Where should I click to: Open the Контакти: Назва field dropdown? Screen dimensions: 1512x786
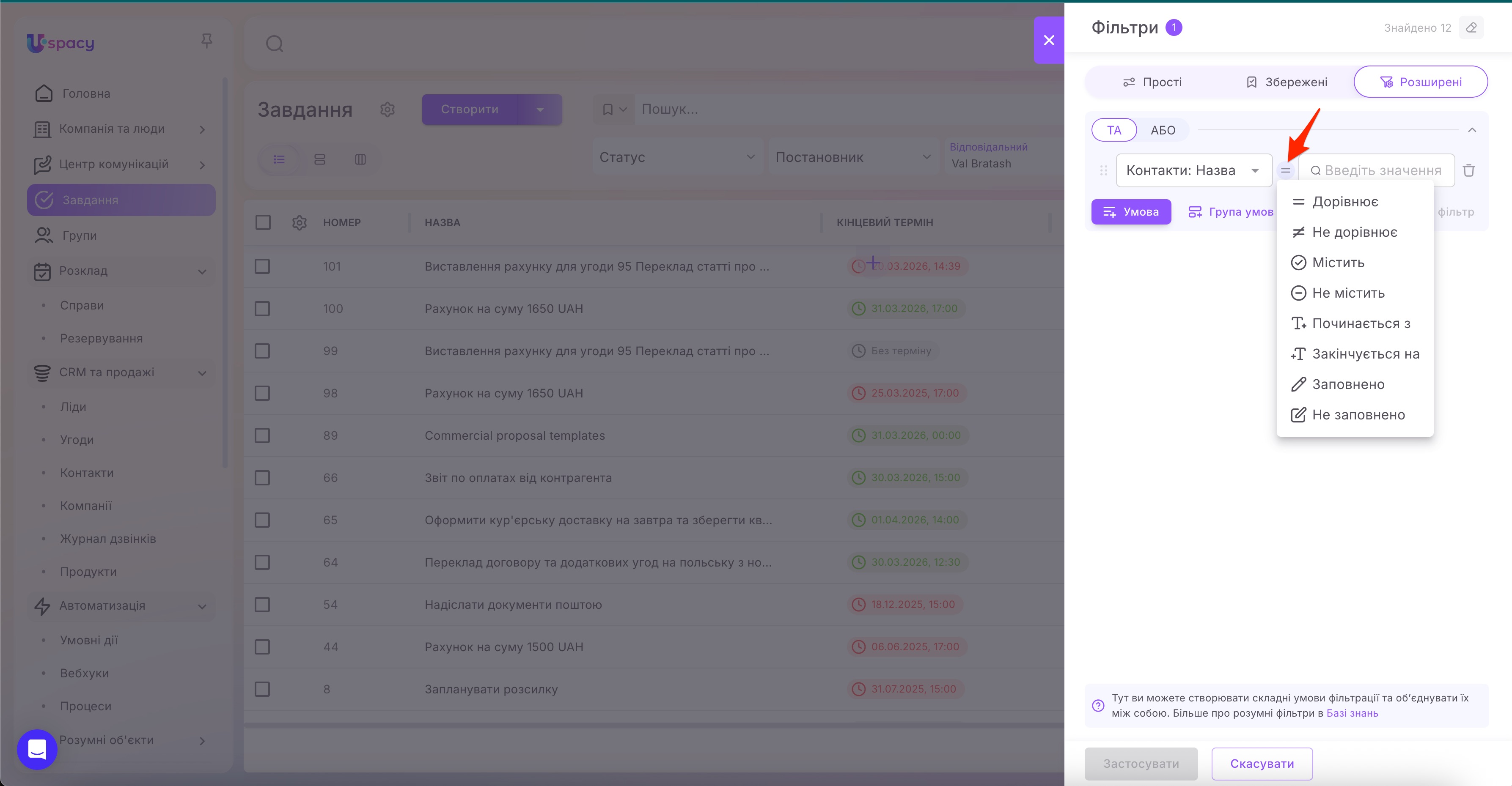point(1193,171)
